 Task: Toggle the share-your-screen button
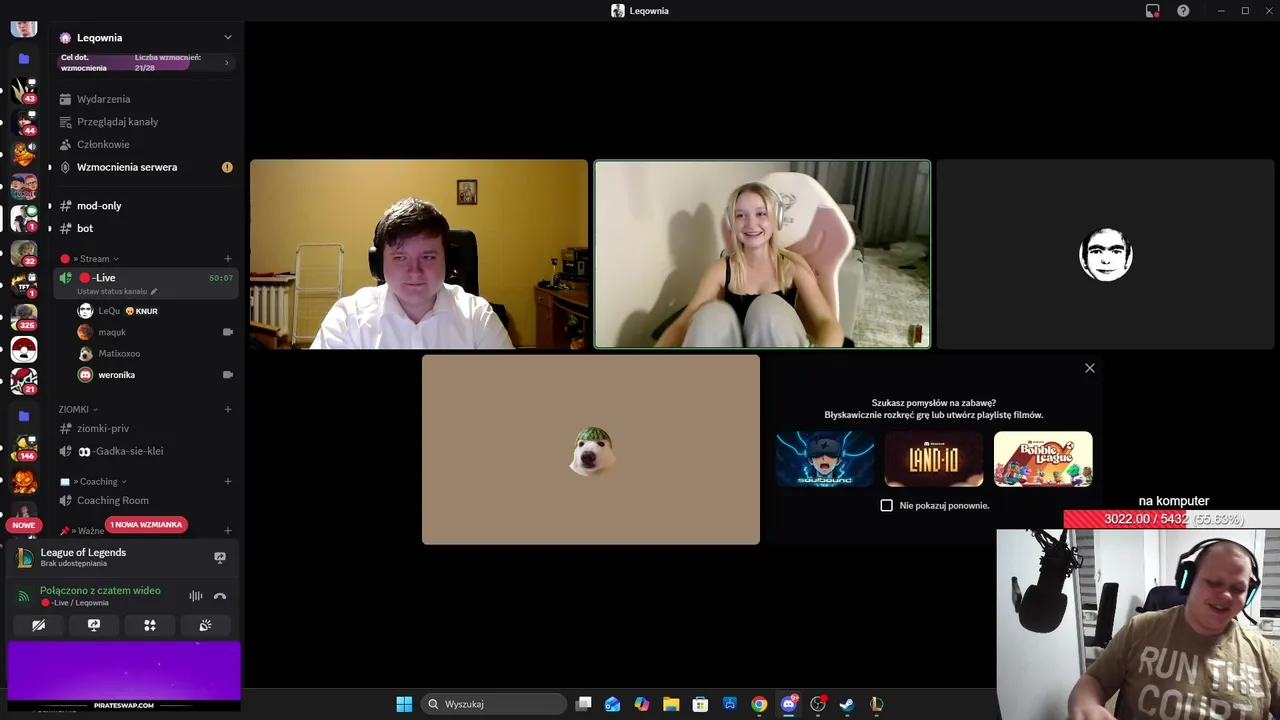(94, 625)
